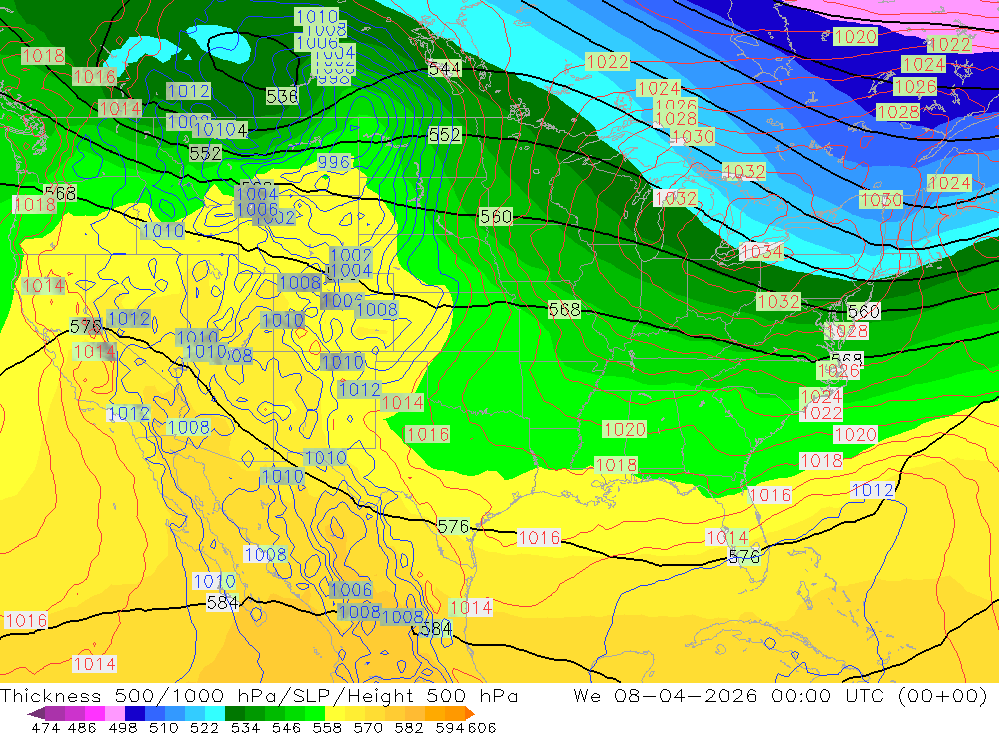
Task: Click the map title "Thickness 500/1000 hPa/SLP/Height 500 hPa"
Action: click(x=259, y=695)
